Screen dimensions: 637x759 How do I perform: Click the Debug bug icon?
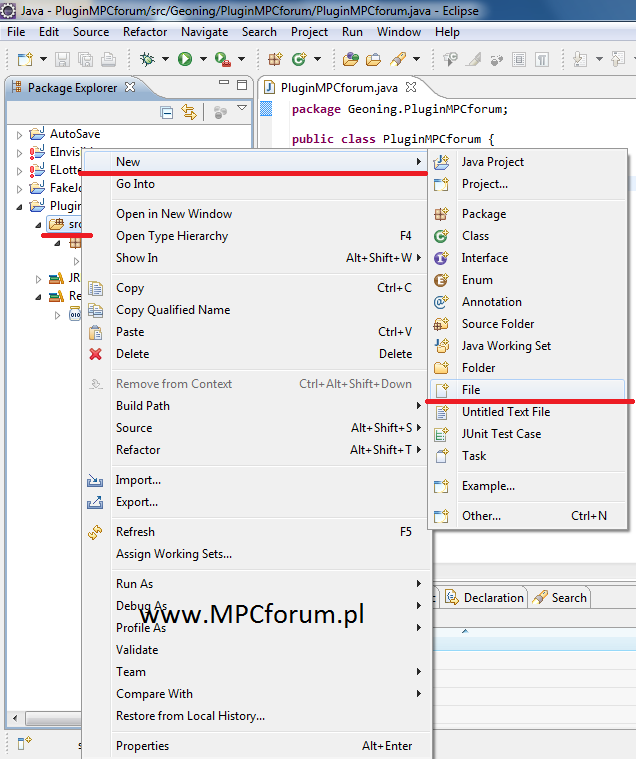click(x=147, y=60)
